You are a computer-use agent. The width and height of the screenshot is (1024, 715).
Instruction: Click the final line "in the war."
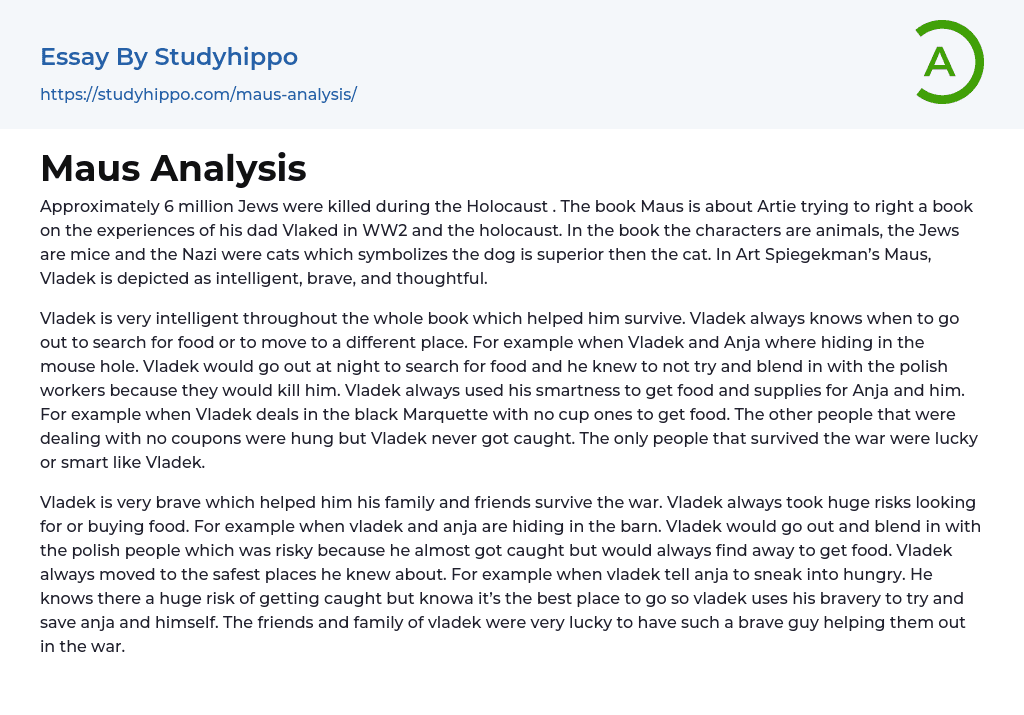coord(82,646)
